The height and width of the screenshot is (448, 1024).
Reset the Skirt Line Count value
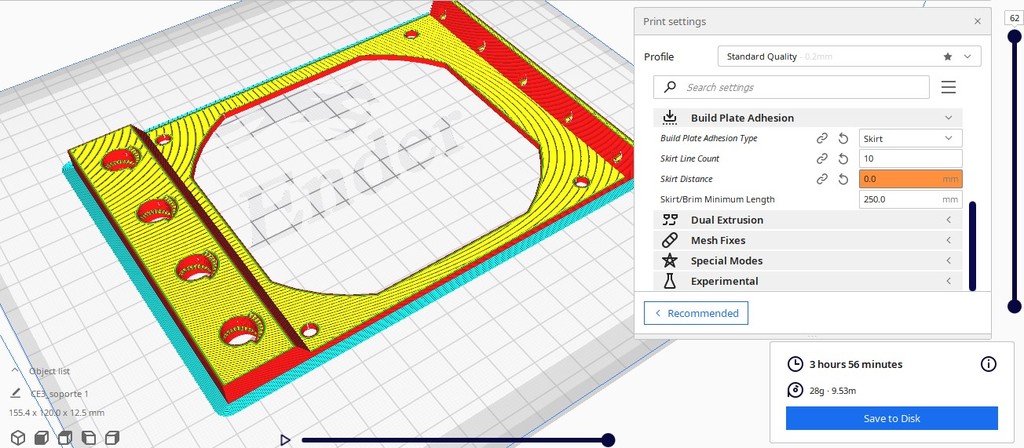coord(843,159)
